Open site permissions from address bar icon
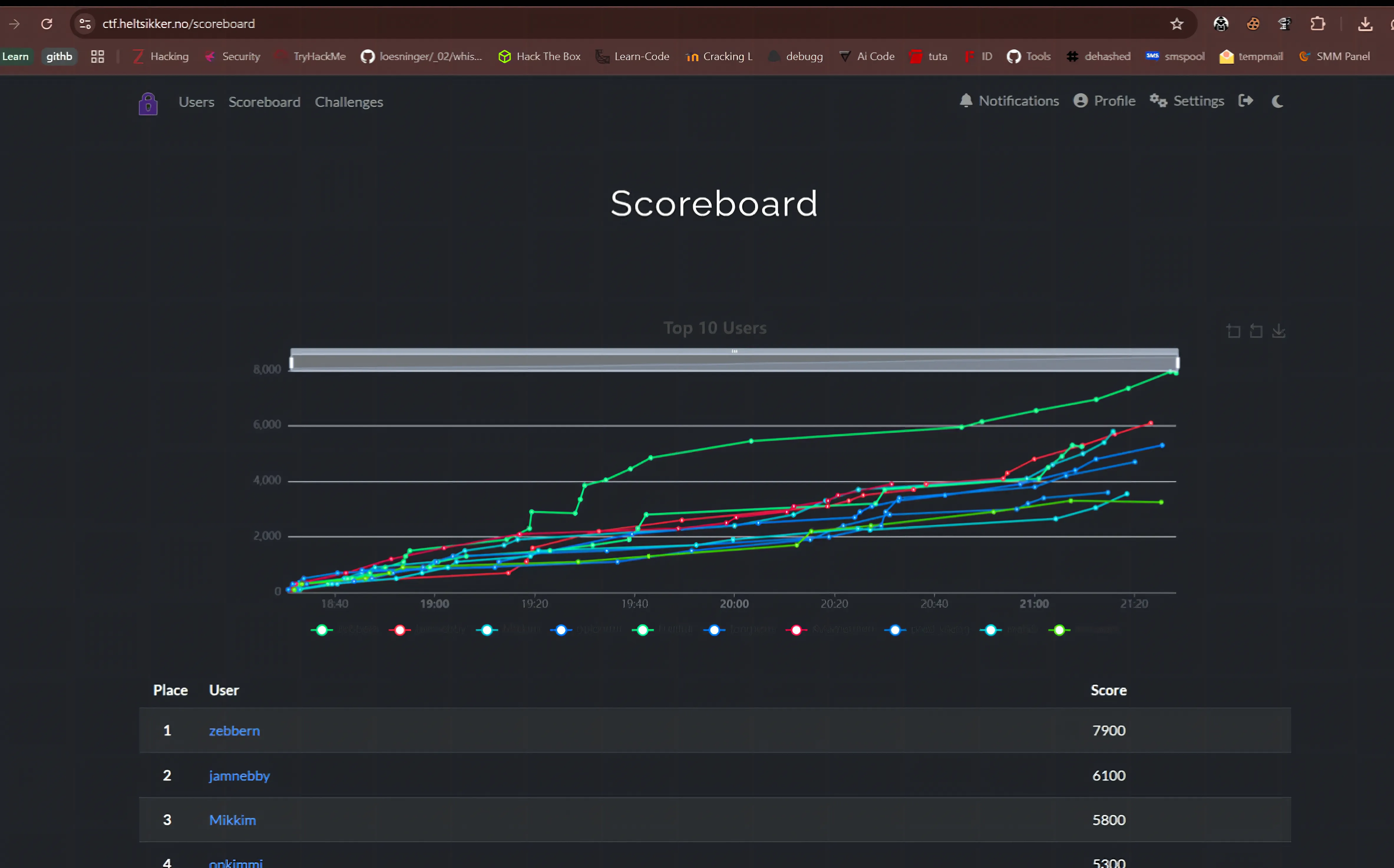 (x=85, y=24)
